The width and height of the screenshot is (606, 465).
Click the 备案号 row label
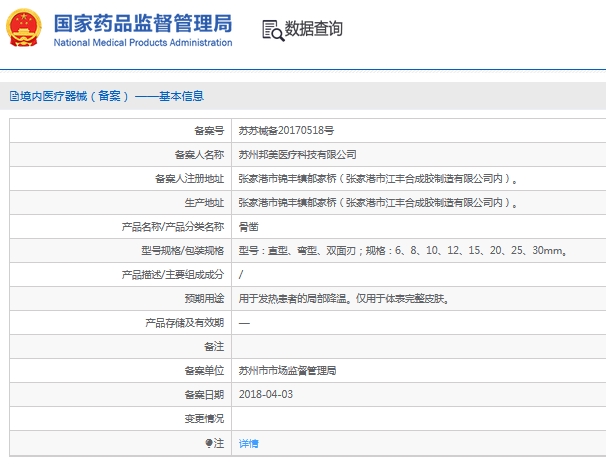click(x=209, y=131)
